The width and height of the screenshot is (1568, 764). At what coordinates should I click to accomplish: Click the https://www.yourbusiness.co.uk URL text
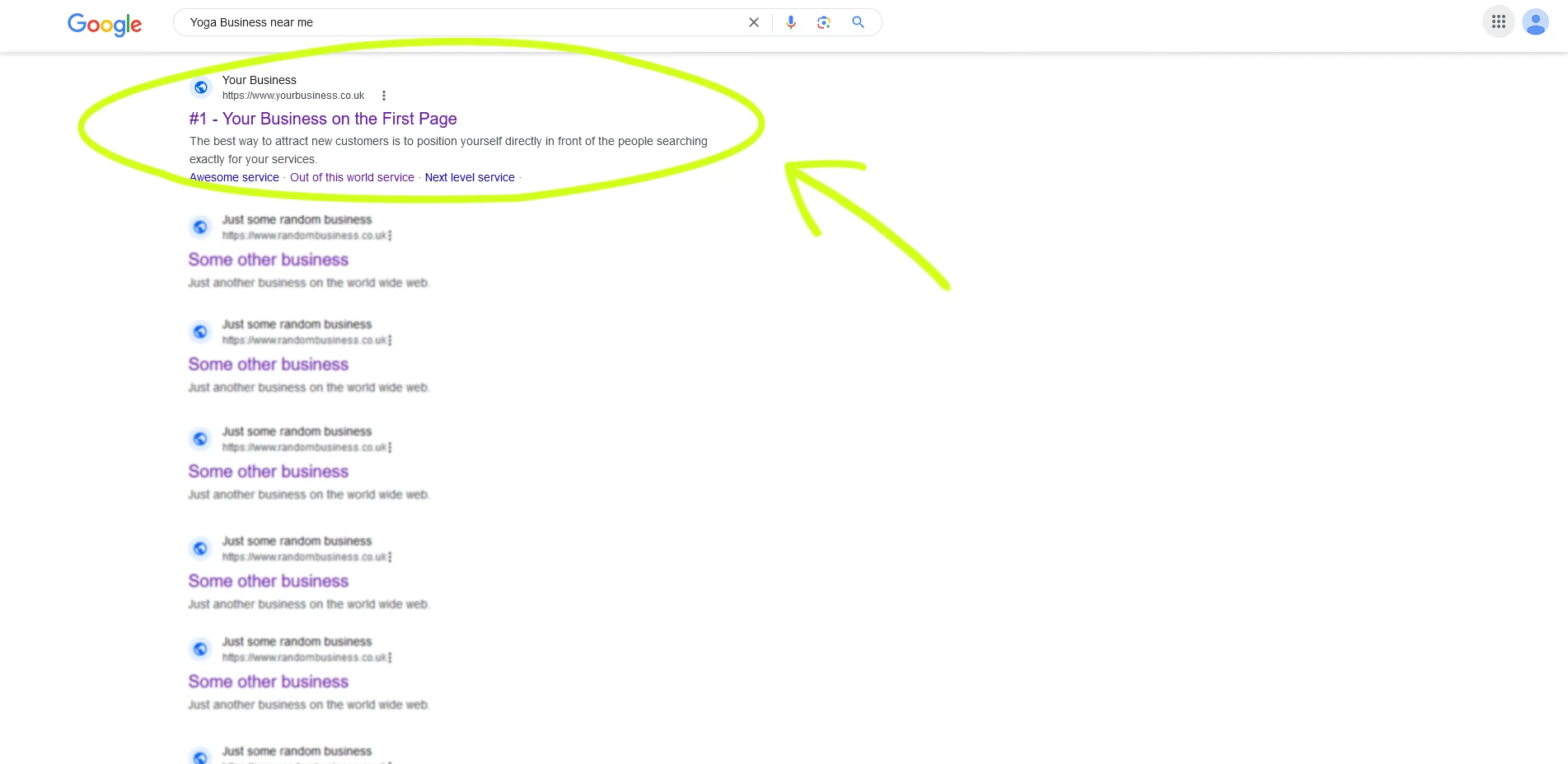[293, 96]
